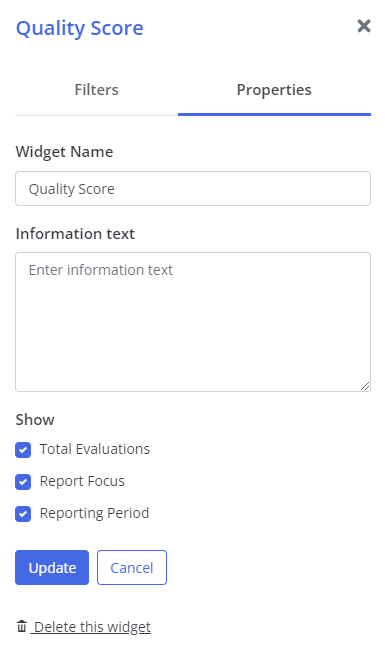Click the trash can icon

tap(22, 626)
